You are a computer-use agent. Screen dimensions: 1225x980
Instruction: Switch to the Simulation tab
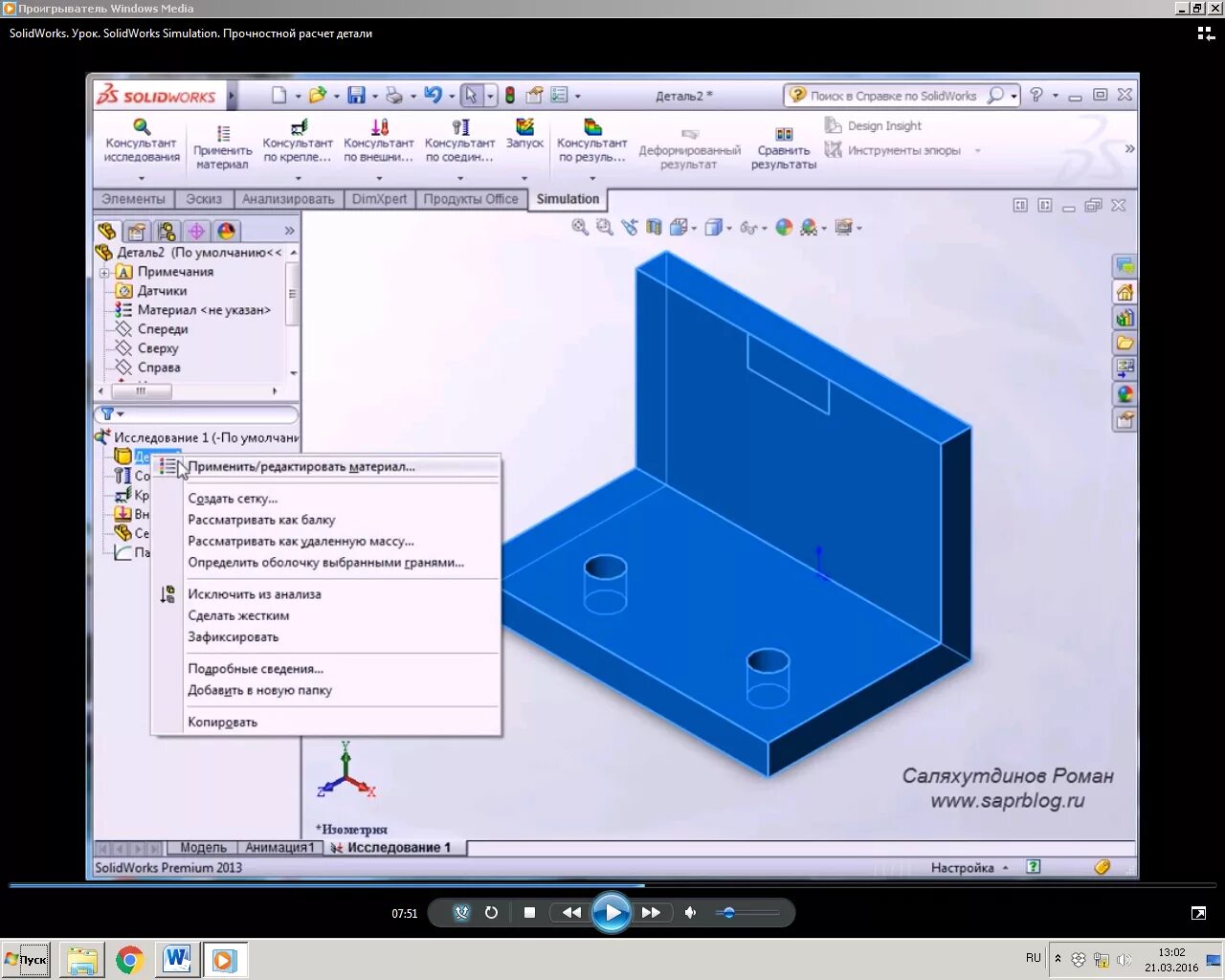567,199
